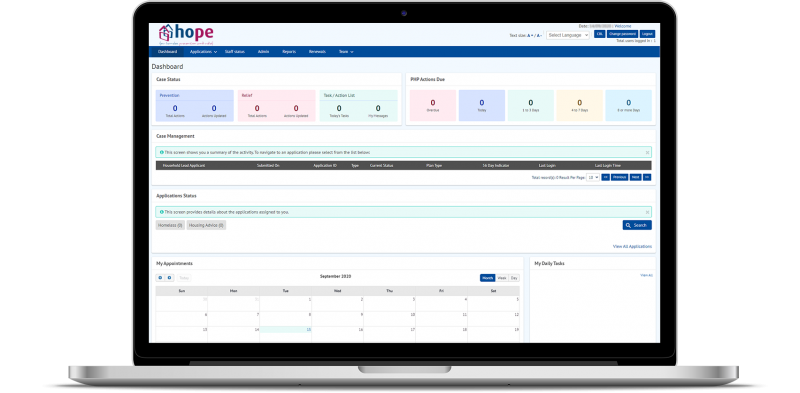Sort by Submitted On column

[x=268, y=165]
